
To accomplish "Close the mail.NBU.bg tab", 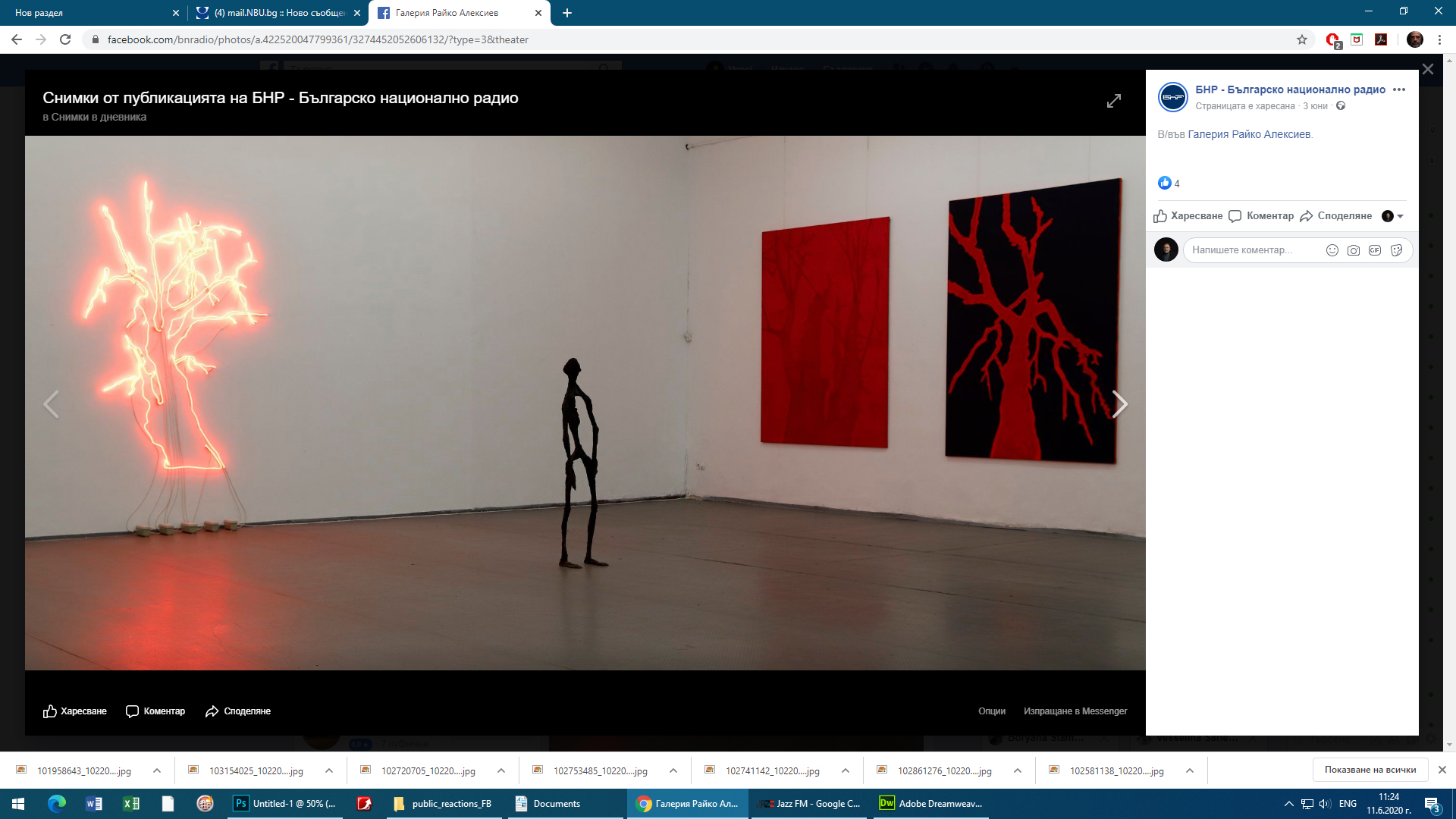I will coord(357,13).
